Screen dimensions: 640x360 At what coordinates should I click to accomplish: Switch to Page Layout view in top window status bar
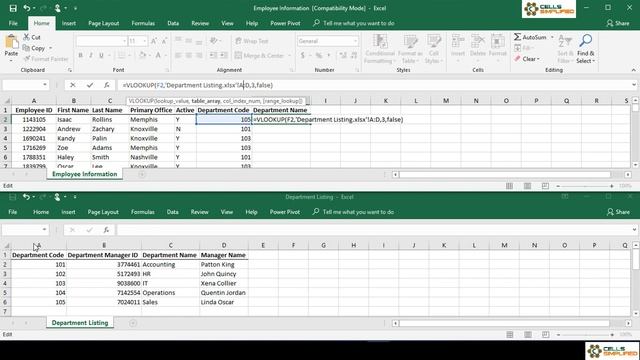pyautogui.click(x=527, y=186)
